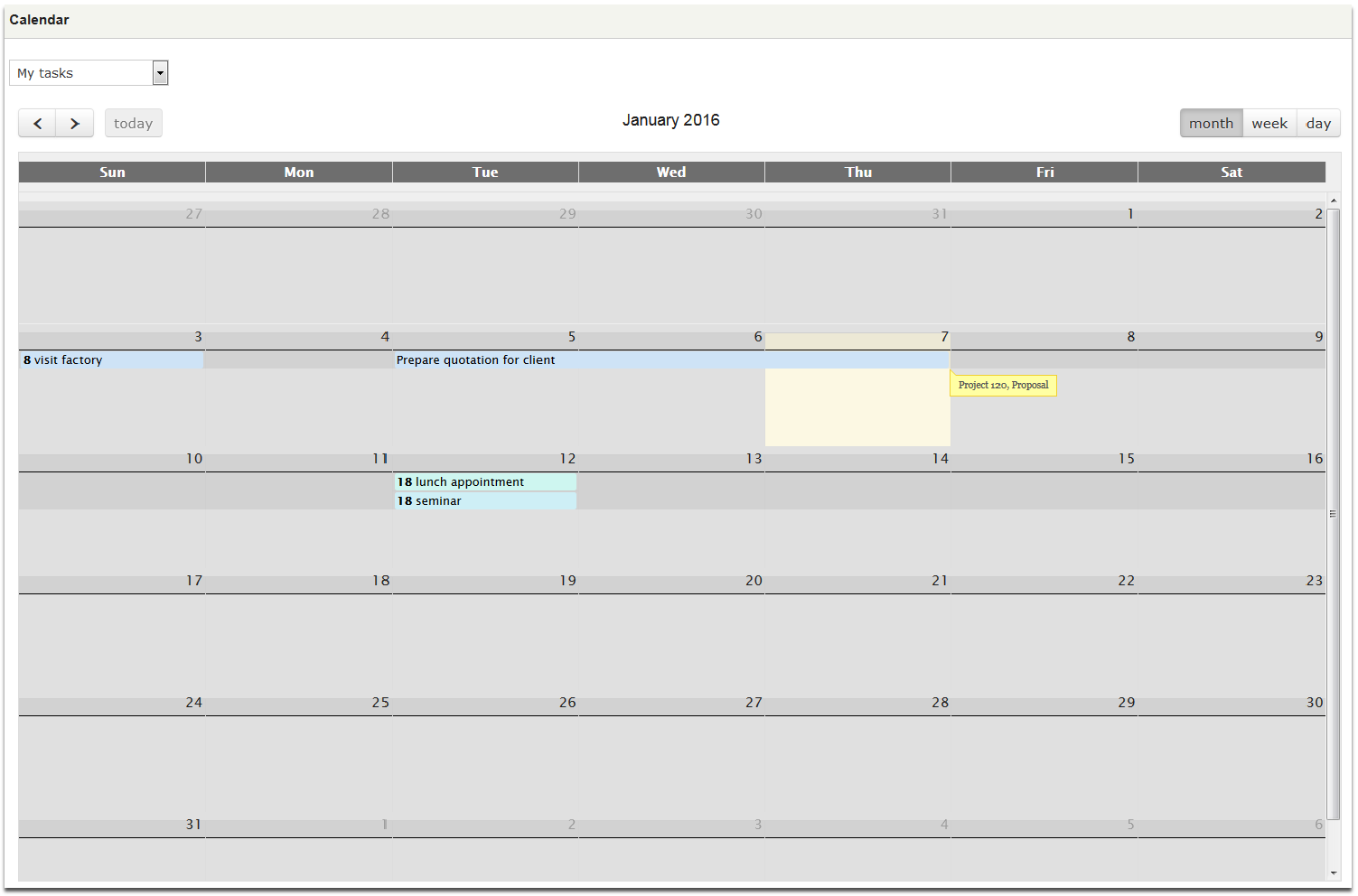
Task: Click the Wed column header
Action: coord(670,172)
